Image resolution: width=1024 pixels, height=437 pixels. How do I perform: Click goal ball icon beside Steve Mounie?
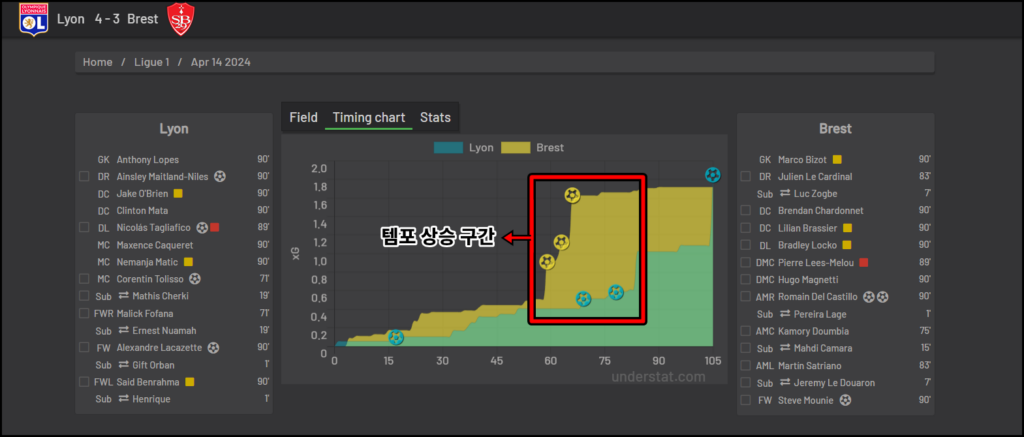[846, 400]
